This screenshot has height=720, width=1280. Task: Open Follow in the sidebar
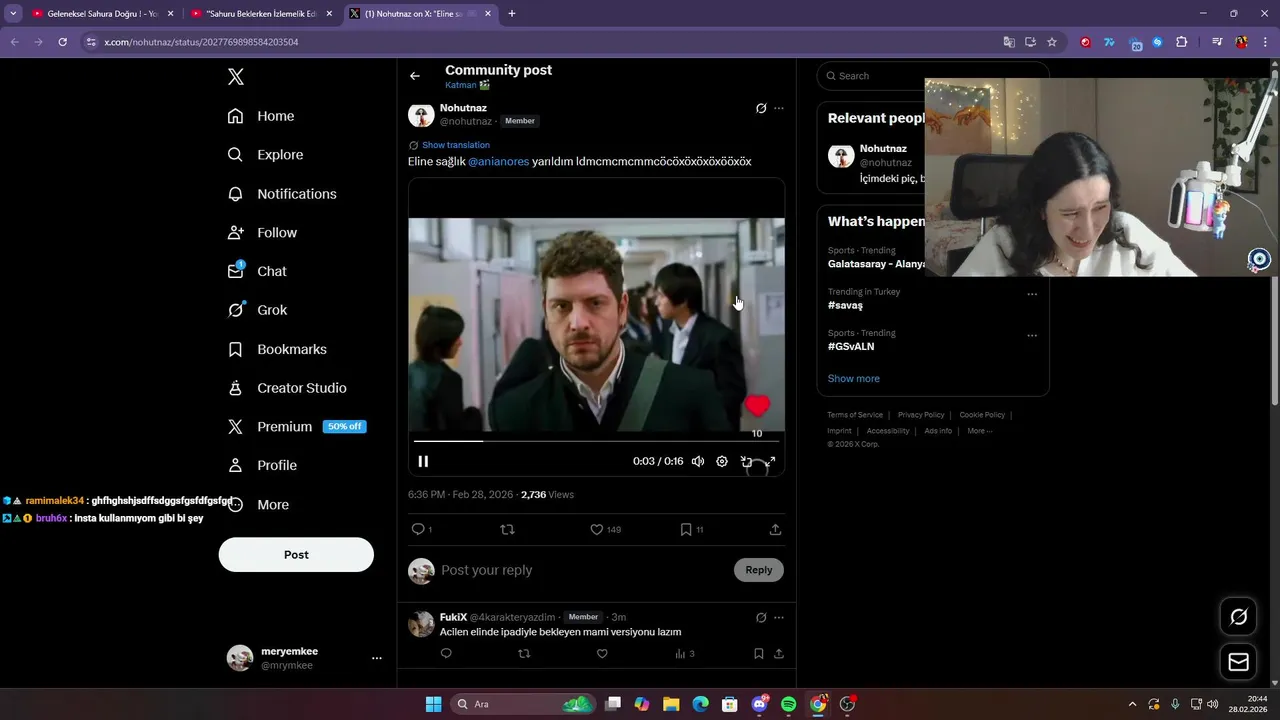pyautogui.click(x=262, y=232)
